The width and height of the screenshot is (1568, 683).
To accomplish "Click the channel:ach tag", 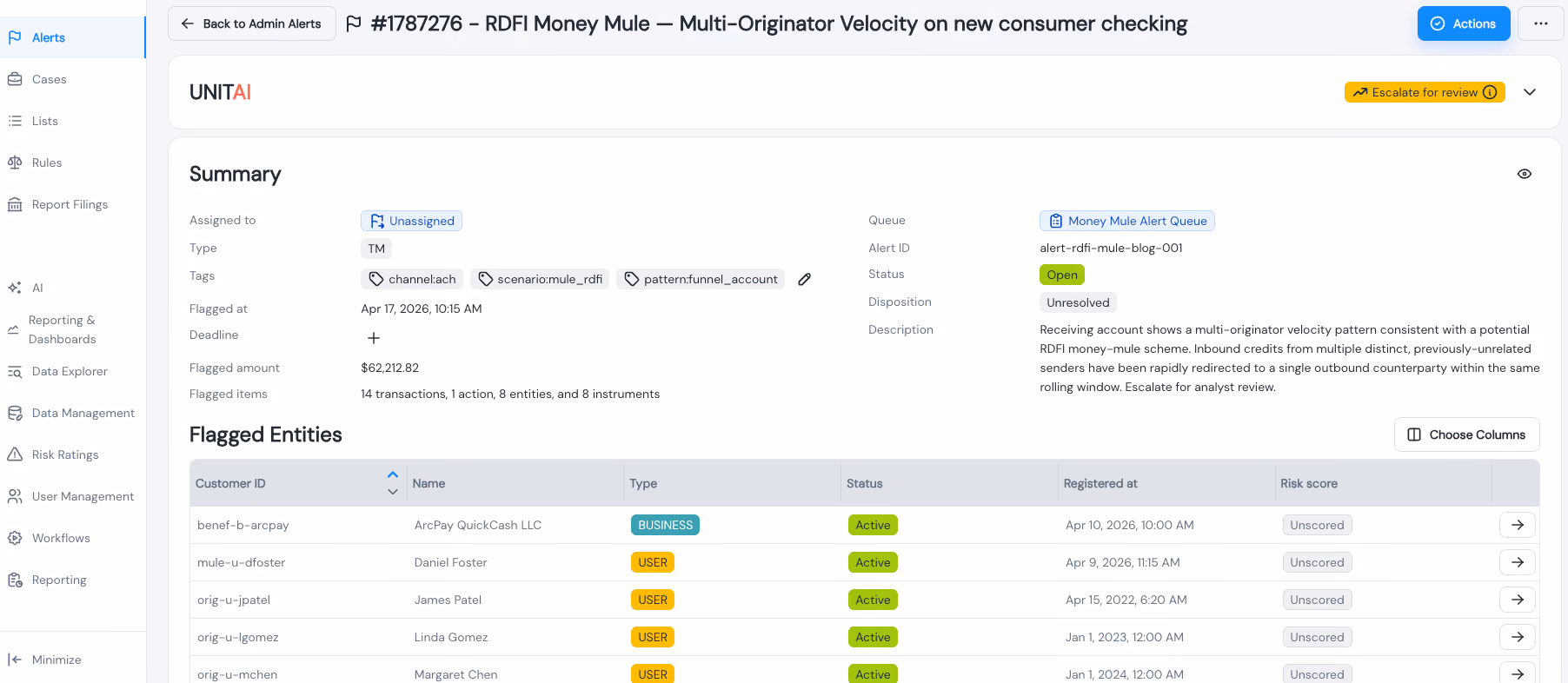I will 412,279.
